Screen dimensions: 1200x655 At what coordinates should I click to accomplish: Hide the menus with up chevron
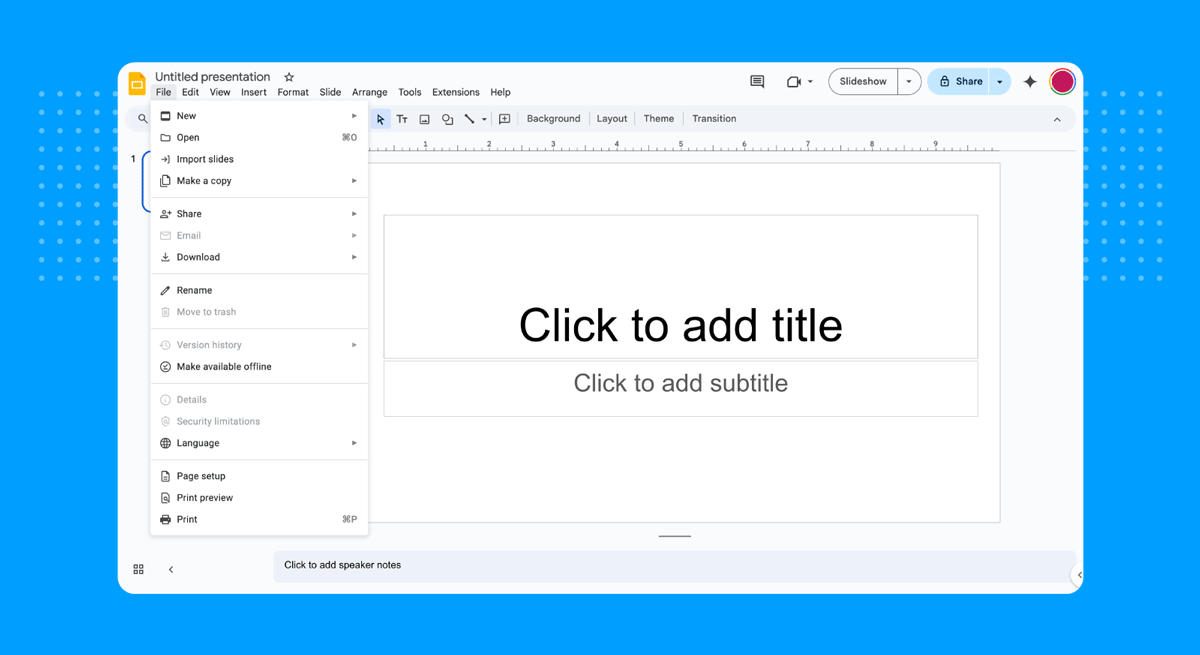click(1057, 119)
